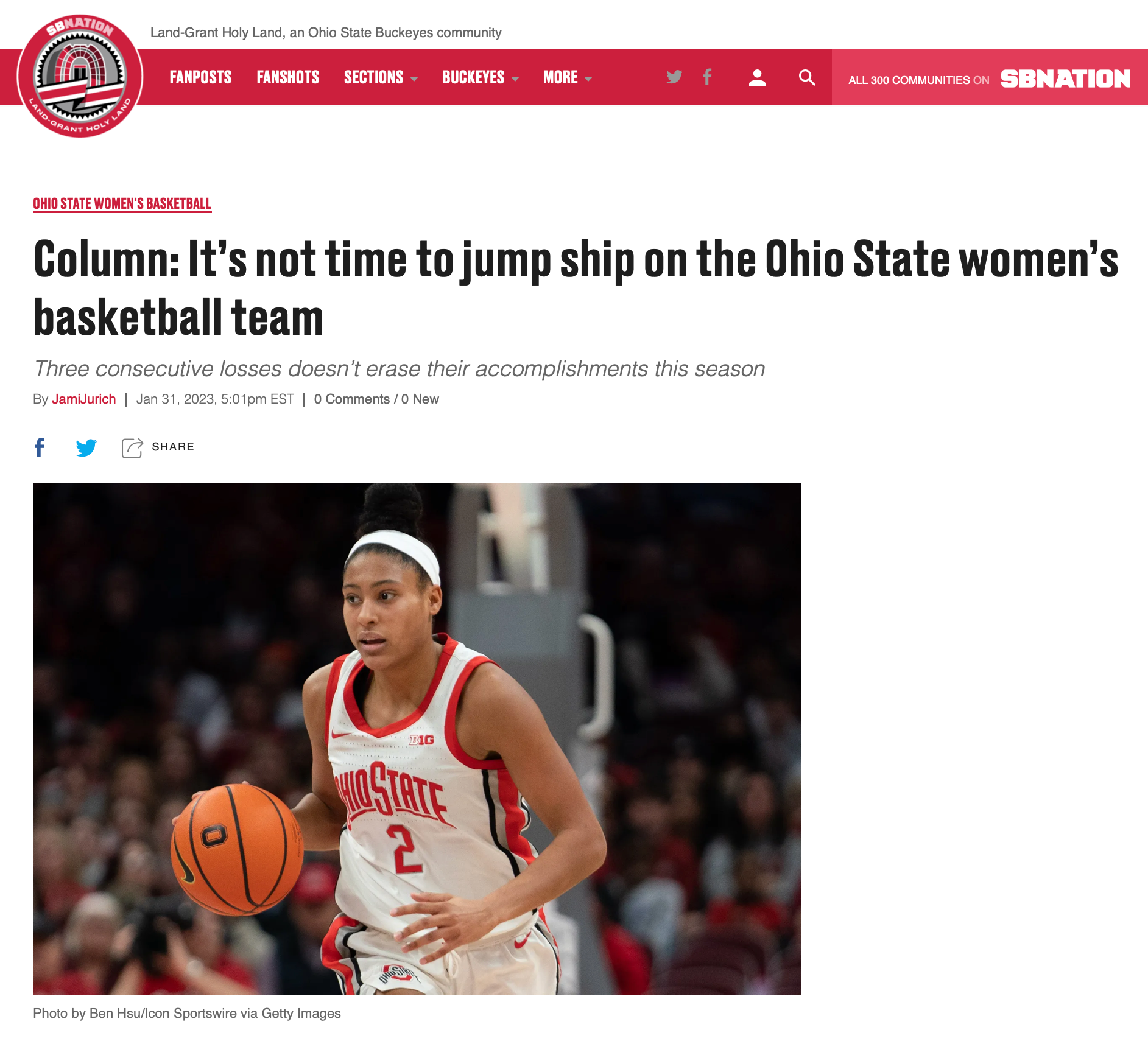Open Twitter icon in navigation bar
This screenshot has height=1058, width=1148.
(674, 77)
